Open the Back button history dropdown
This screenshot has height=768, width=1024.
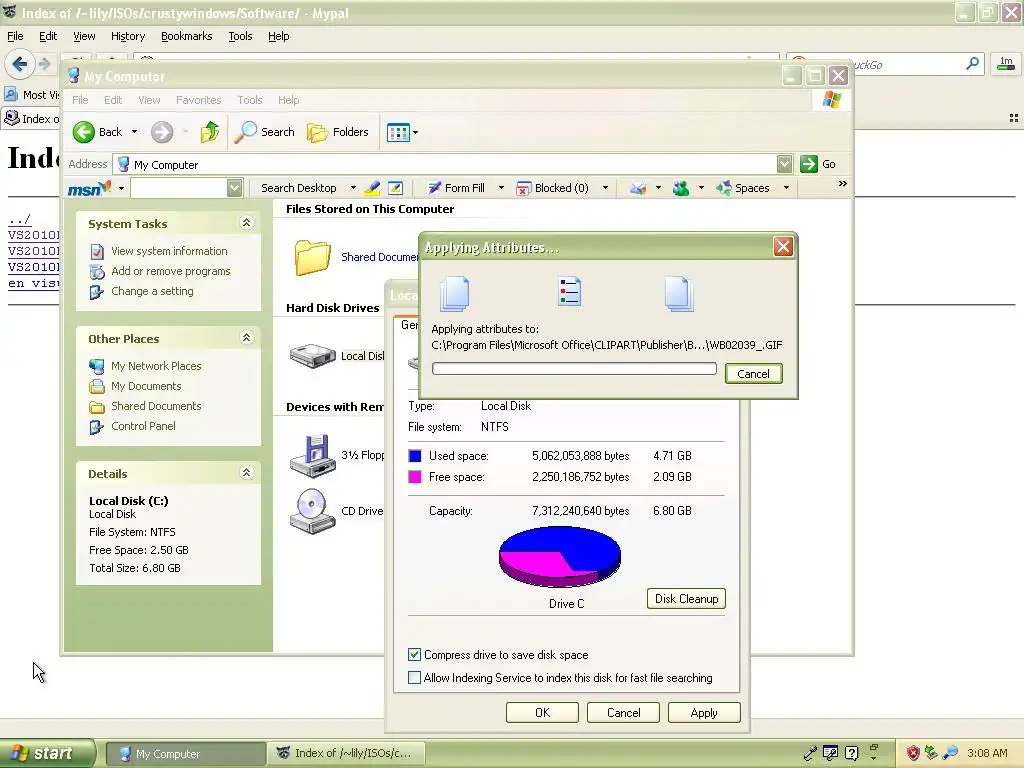pyautogui.click(x=135, y=132)
